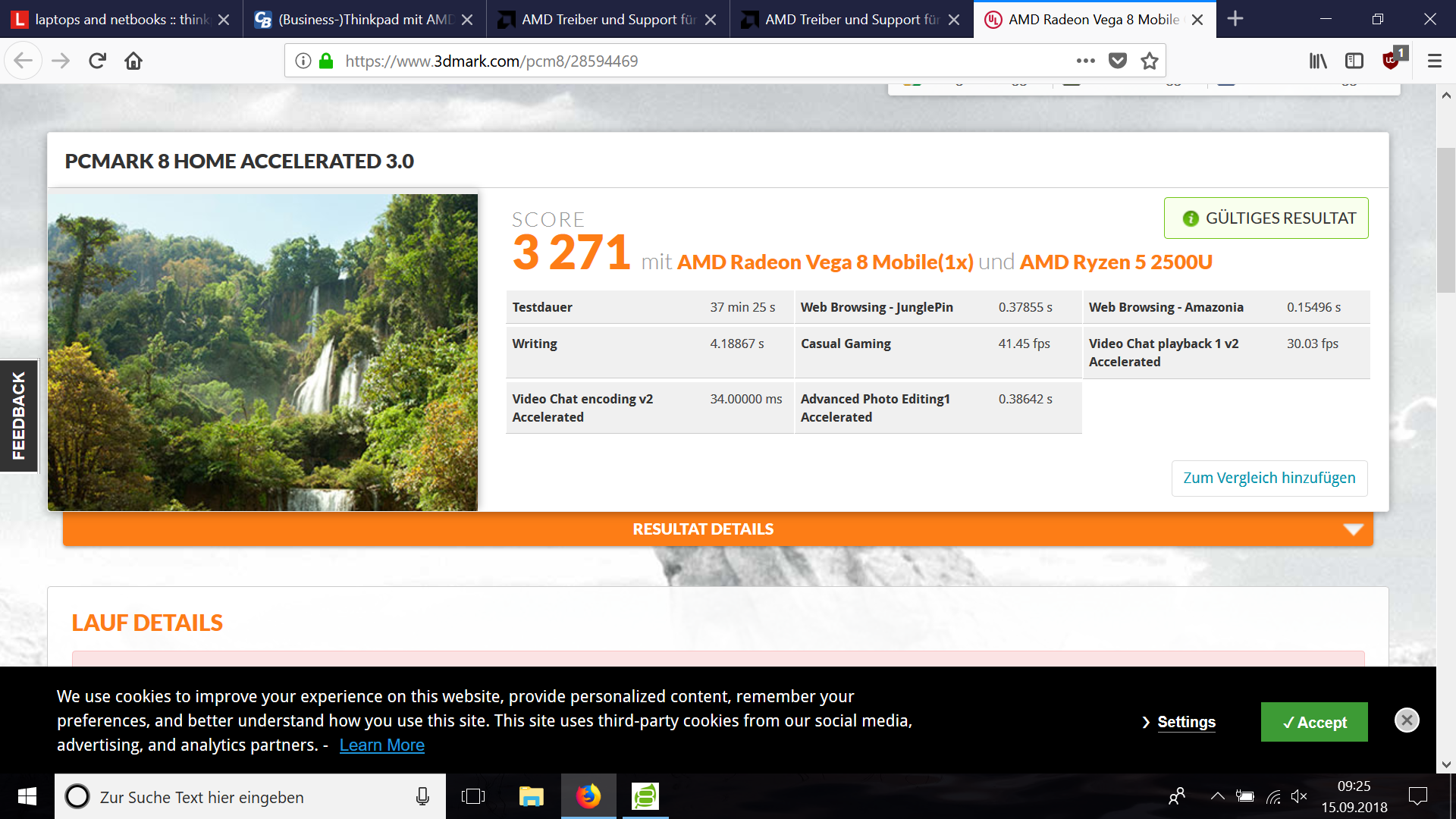Image resolution: width=1456 pixels, height=819 pixels.
Task: Show site information icon in address bar
Action: (303, 61)
